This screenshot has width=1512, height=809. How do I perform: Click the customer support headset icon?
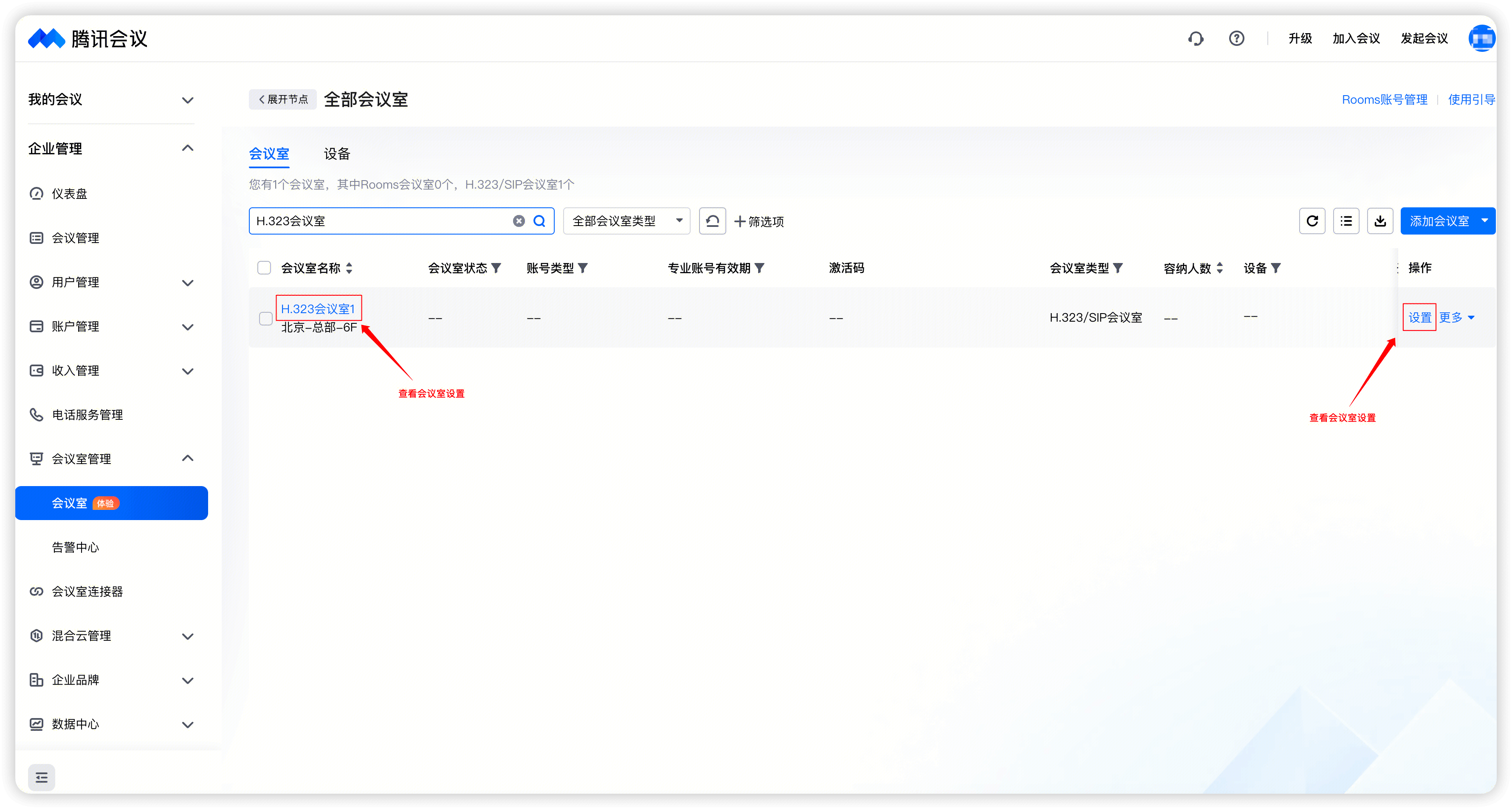click(x=1196, y=39)
